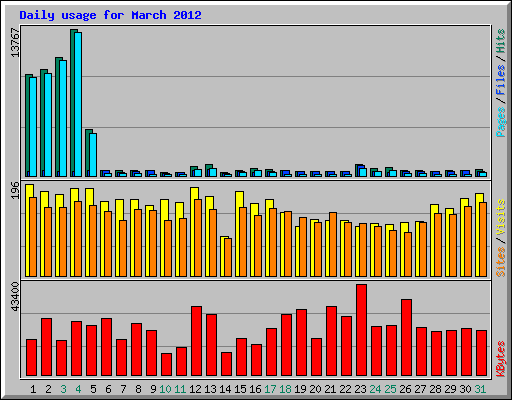Select the 43400 axis maximum label
Viewport: 512px width, 400px height.
15,296
